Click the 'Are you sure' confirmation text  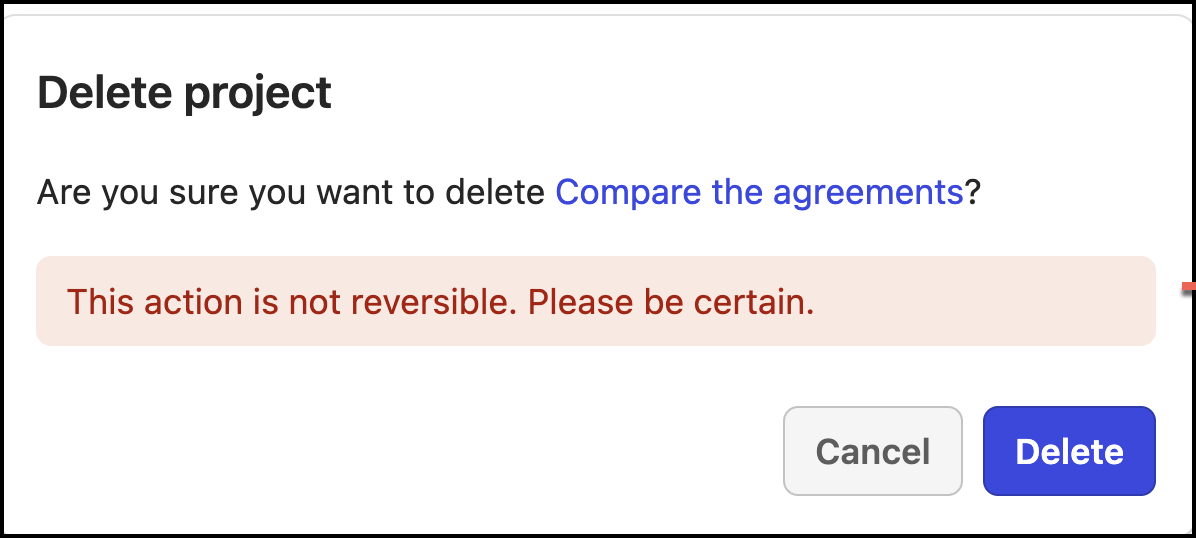(x=294, y=191)
